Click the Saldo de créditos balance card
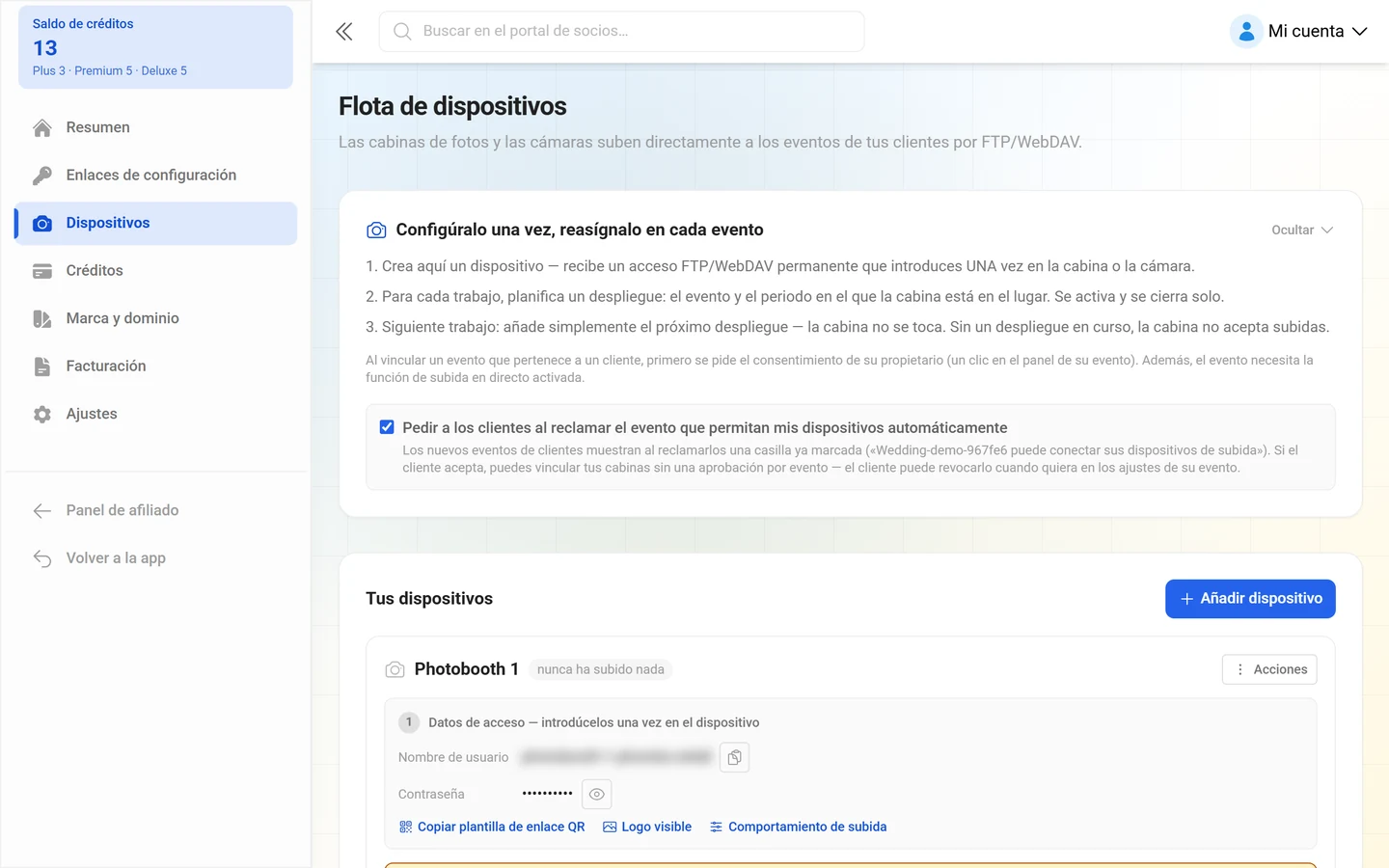Image resolution: width=1389 pixels, height=868 pixels. tap(155, 47)
